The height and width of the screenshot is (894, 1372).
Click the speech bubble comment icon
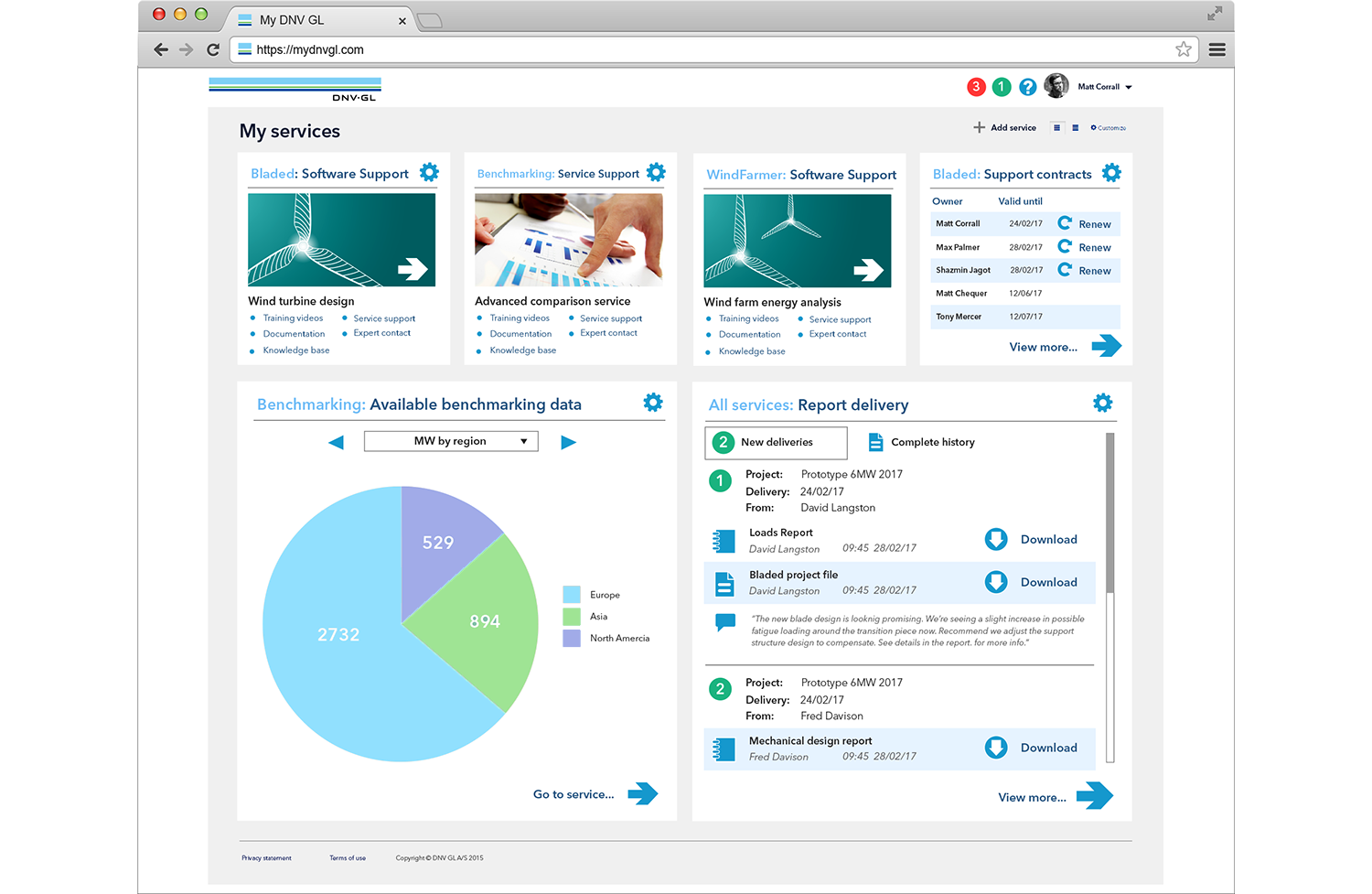[725, 622]
